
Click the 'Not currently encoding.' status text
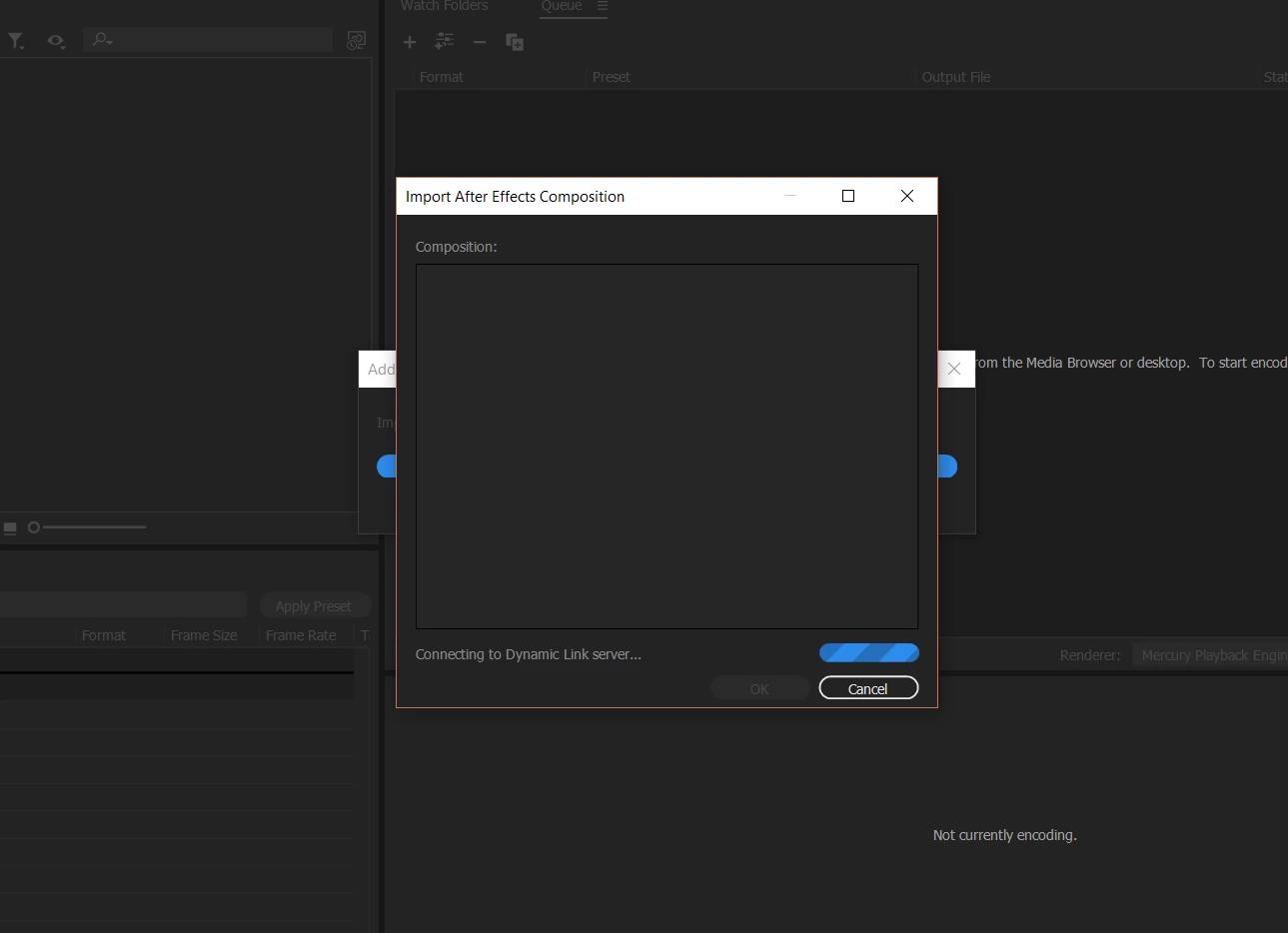1004,835
